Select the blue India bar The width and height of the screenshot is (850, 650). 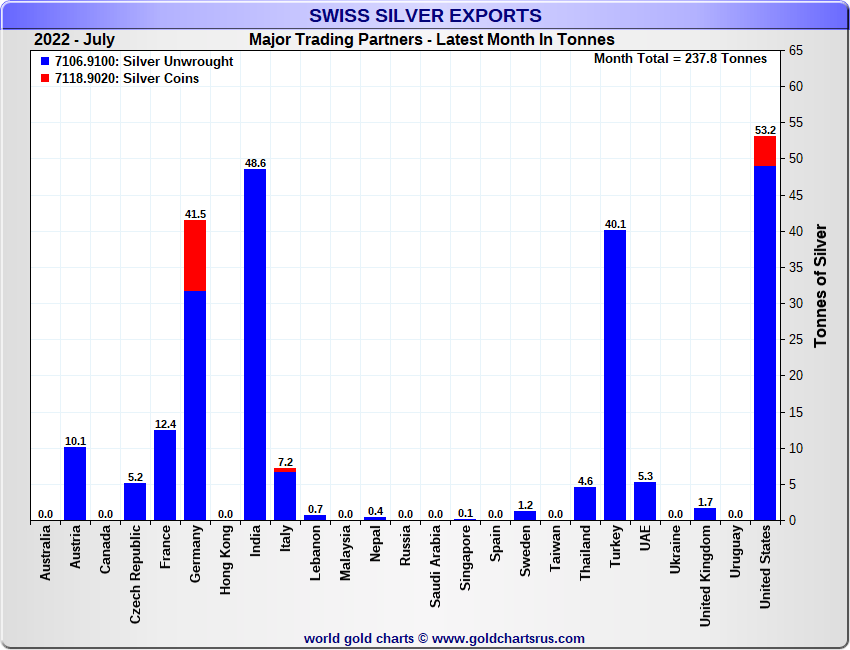(255, 345)
